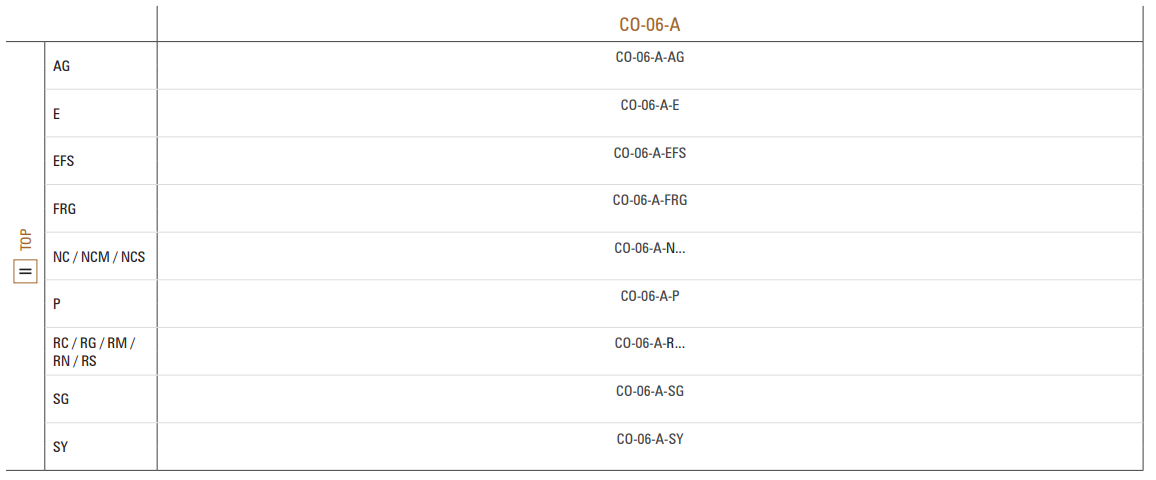Open product code CO-06-A-P
Viewport: 1156px width, 480px height.
tap(650, 296)
